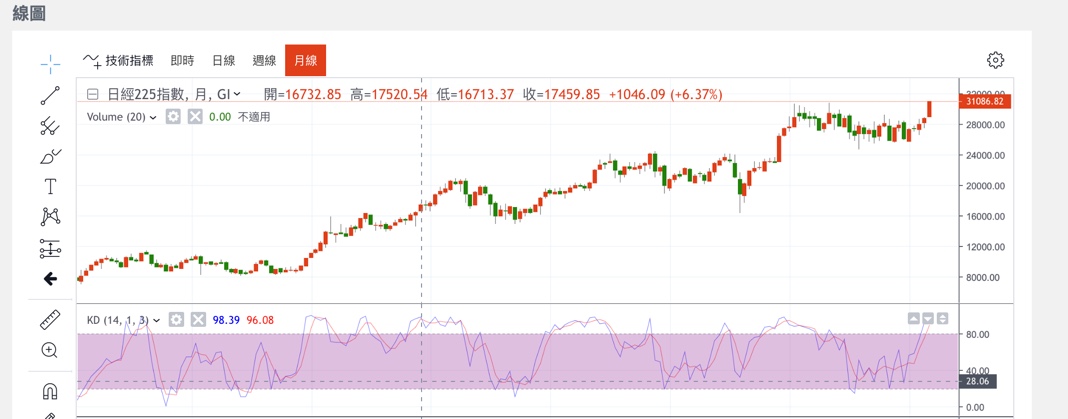
Task: Click the 開=16732.85 open value
Action: [302, 95]
